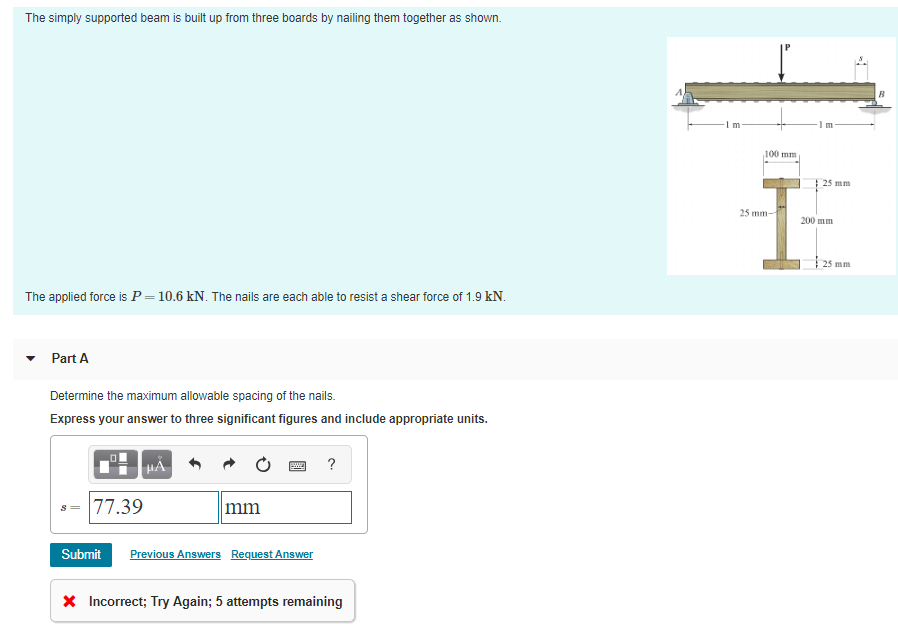Image resolution: width=898 pixels, height=628 pixels.
Task: Open answer formatting help
Action: click(x=330, y=464)
